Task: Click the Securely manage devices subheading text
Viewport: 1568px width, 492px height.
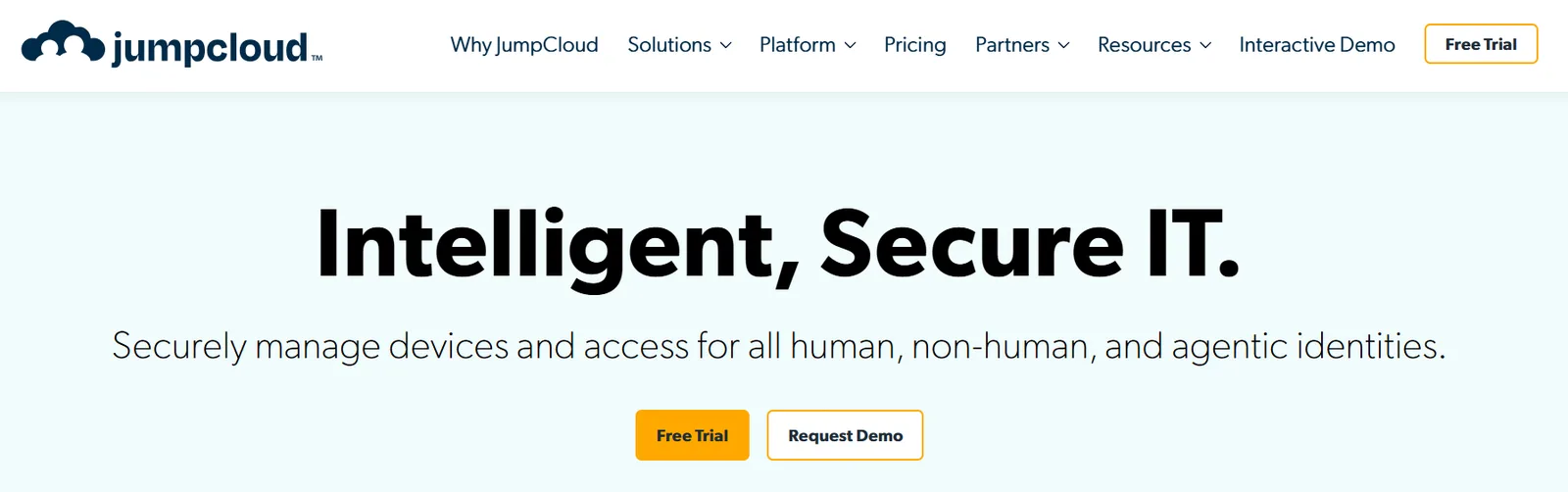Action: click(778, 346)
